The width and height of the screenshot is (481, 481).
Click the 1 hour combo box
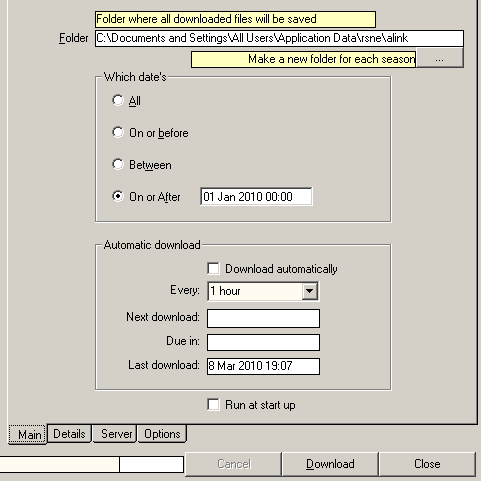point(263,291)
